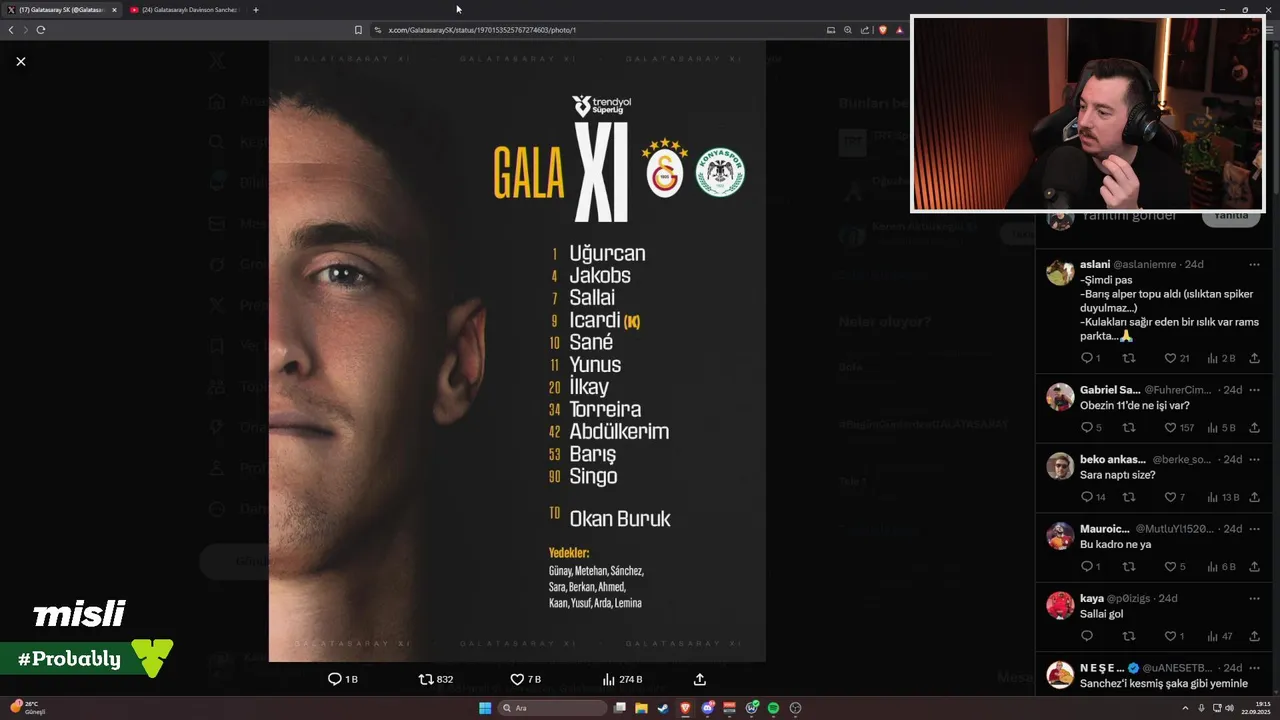Viewport: 1280px width, 720px height.
Task: Click the browser address bar URL
Action: 482,30
